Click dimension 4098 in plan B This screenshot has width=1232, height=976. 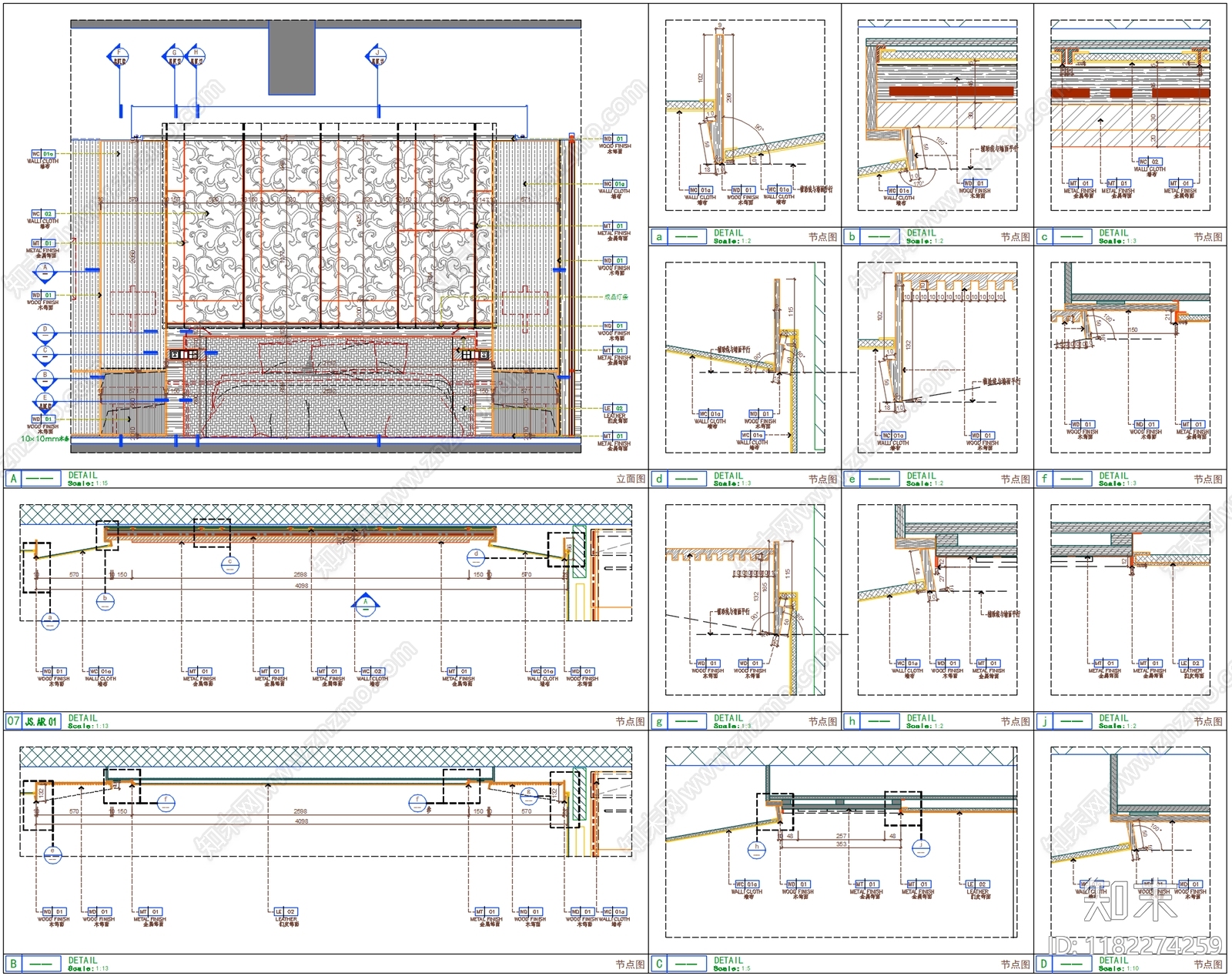[301, 821]
